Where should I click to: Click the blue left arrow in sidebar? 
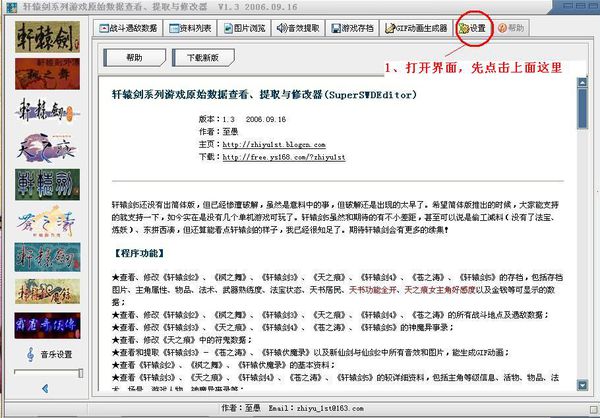(x=45, y=389)
